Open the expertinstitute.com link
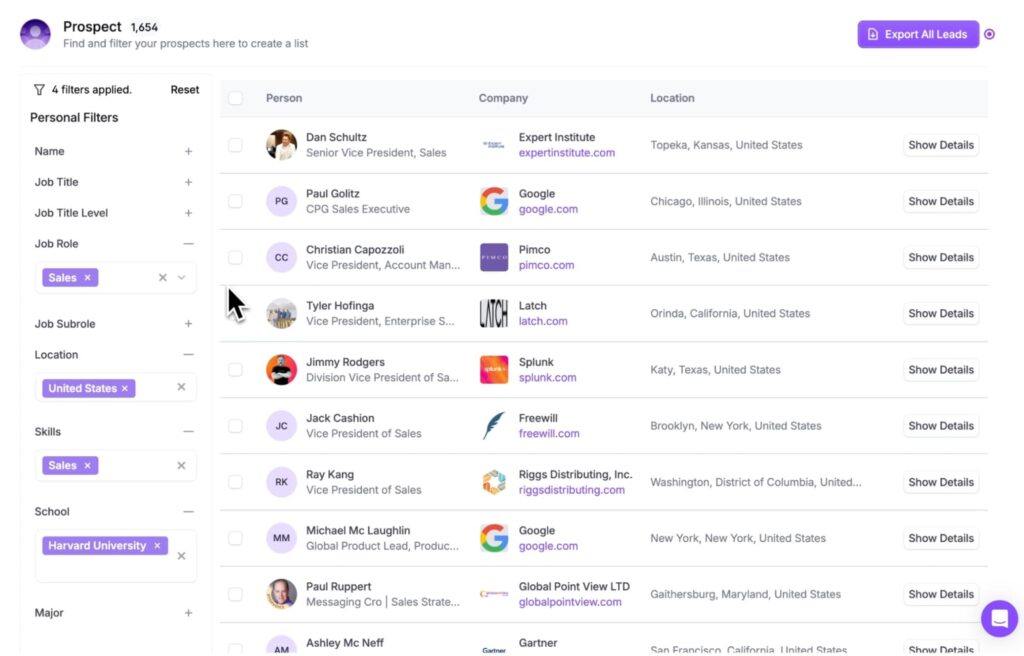Screen dimensions: 1024x656 [566, 153]
